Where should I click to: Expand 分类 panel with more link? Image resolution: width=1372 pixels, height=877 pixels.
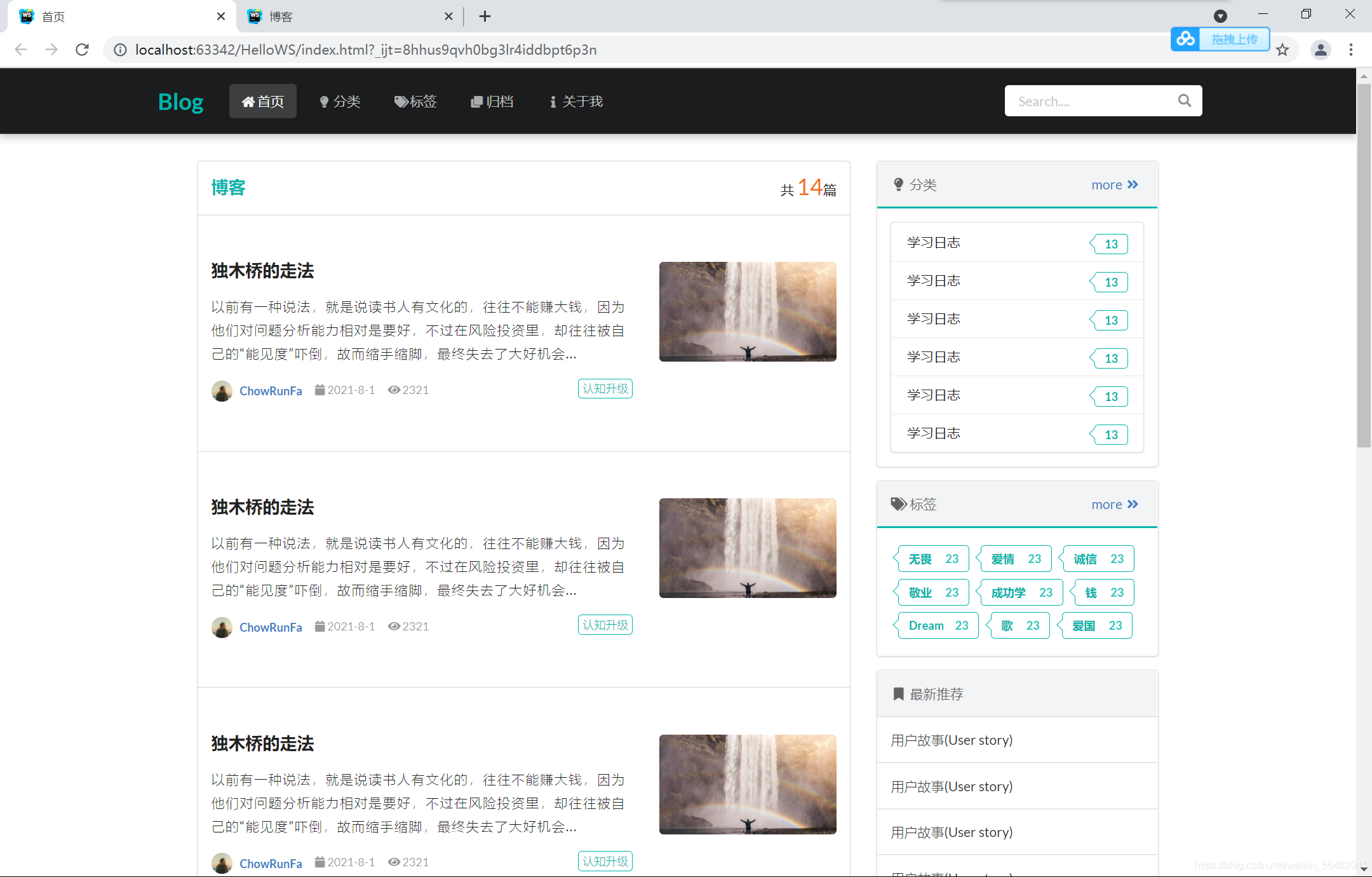point(1115,185)
